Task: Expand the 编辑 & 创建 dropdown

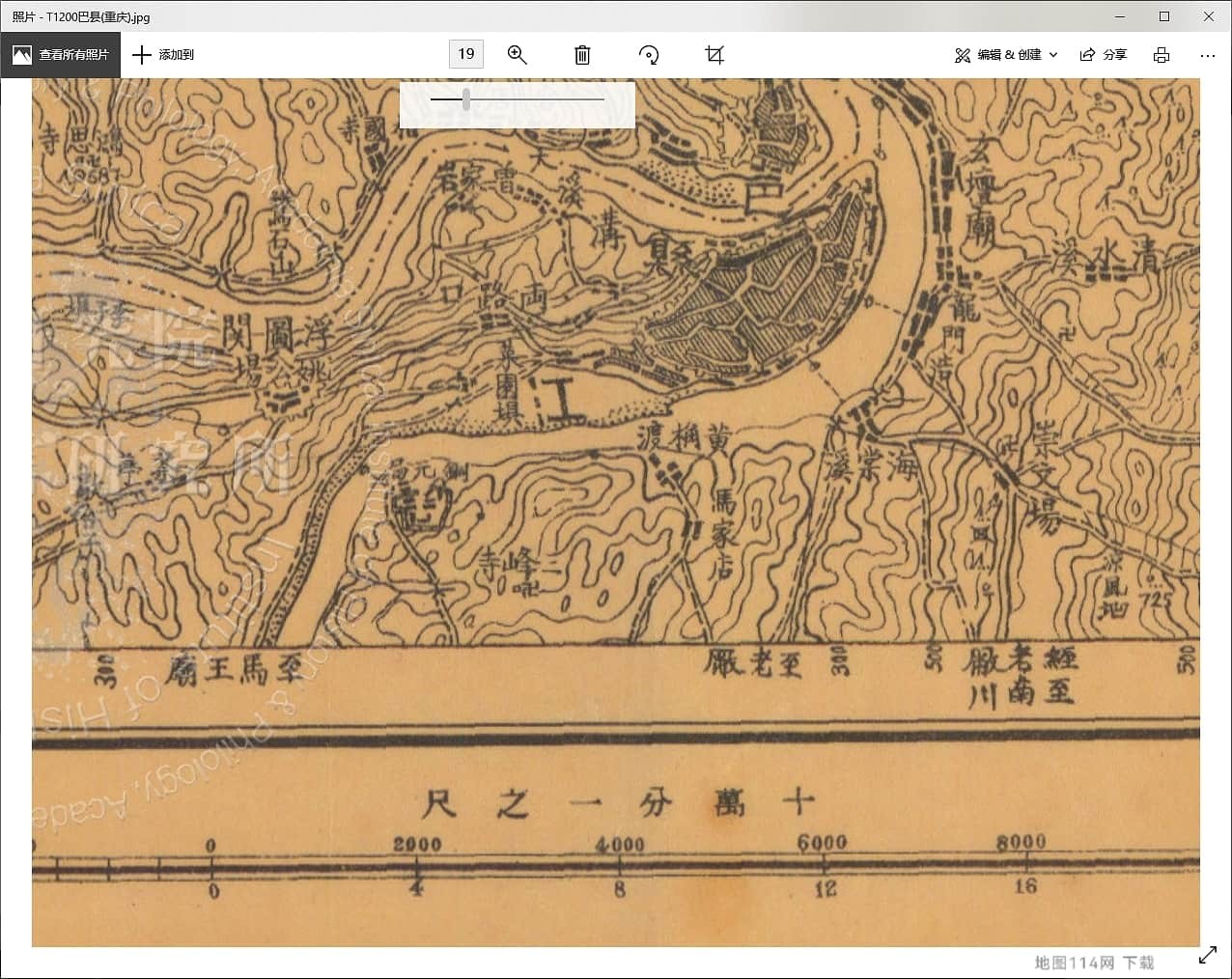Action: (1006, 55)
